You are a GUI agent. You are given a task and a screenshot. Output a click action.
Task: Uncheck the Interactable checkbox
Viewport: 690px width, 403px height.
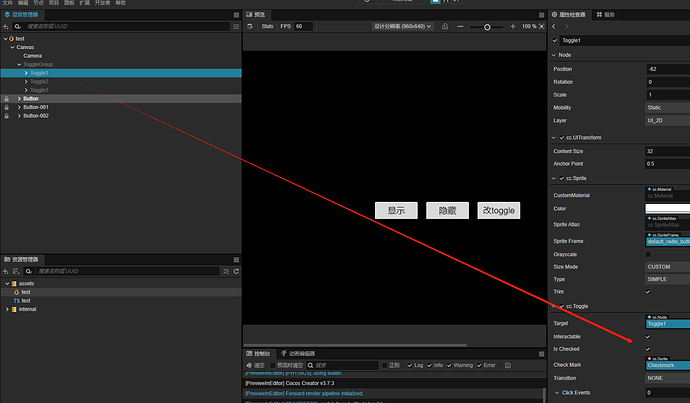(648, 337)
